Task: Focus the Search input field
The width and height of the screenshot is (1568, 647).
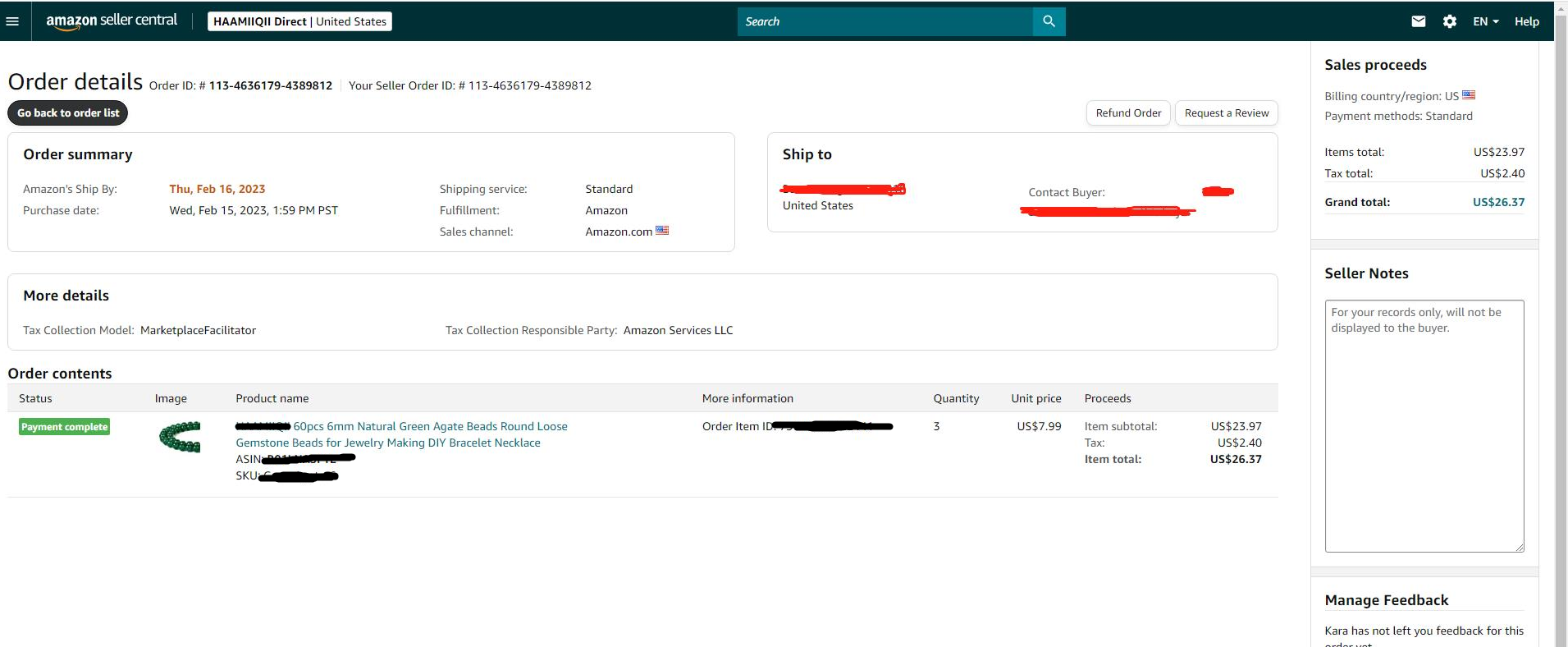Action: [x=885, y=21]
